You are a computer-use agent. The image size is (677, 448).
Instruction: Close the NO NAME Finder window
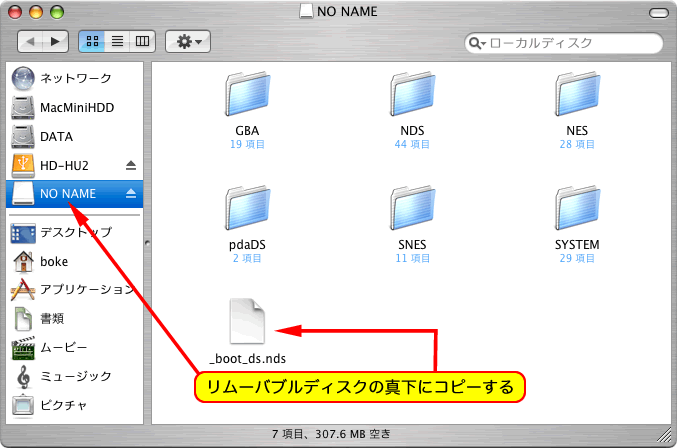(x=15, y=12)
